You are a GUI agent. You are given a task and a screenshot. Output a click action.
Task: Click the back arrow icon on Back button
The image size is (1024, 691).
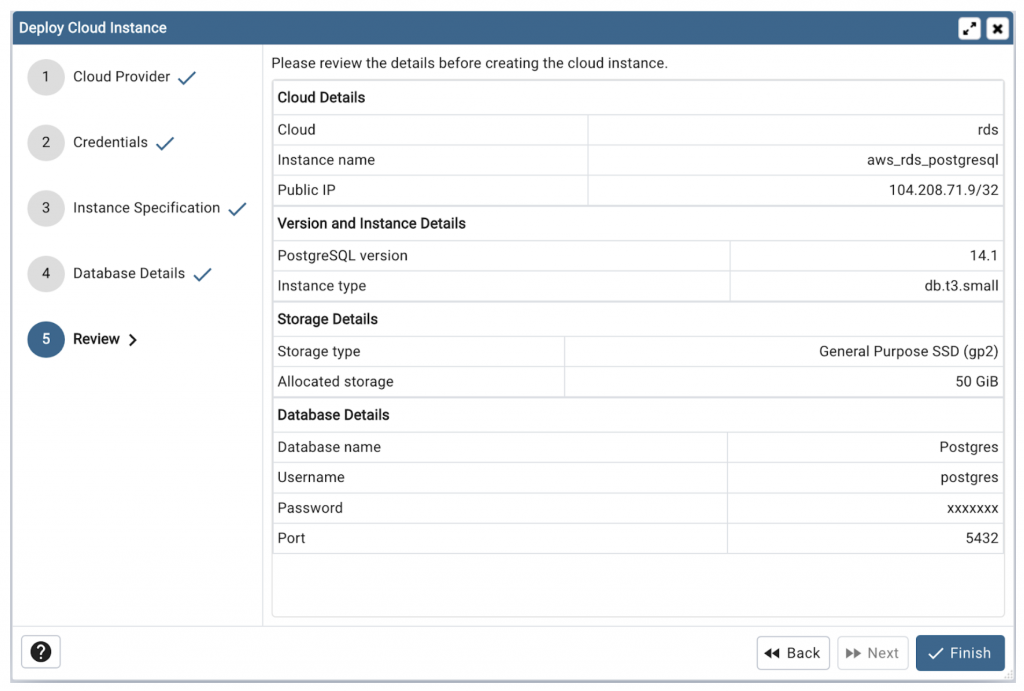pos(773,653)
